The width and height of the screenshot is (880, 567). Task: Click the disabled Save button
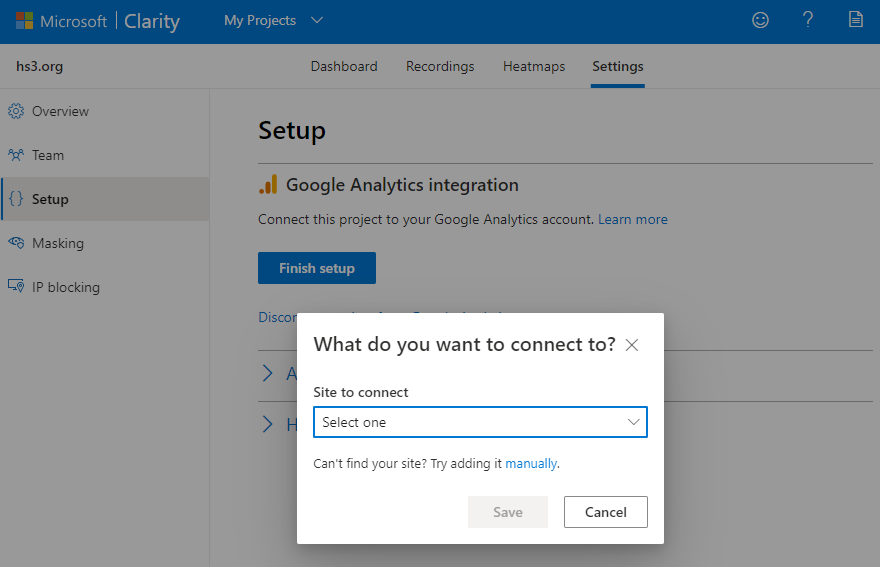tap(508, 512)
